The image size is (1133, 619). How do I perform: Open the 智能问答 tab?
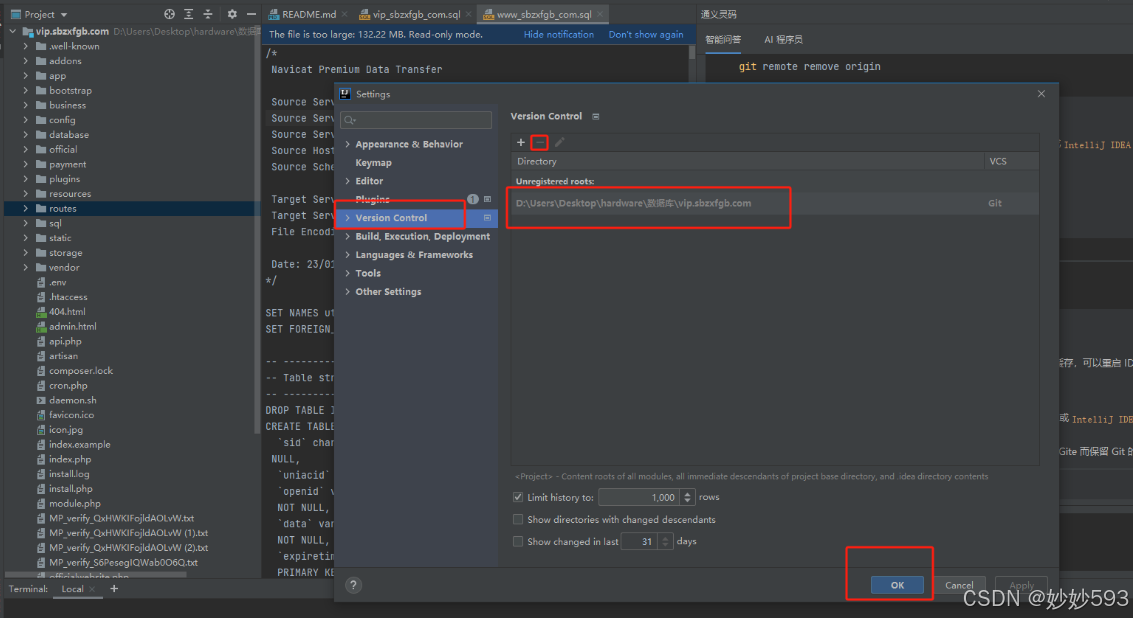[723, 40]
